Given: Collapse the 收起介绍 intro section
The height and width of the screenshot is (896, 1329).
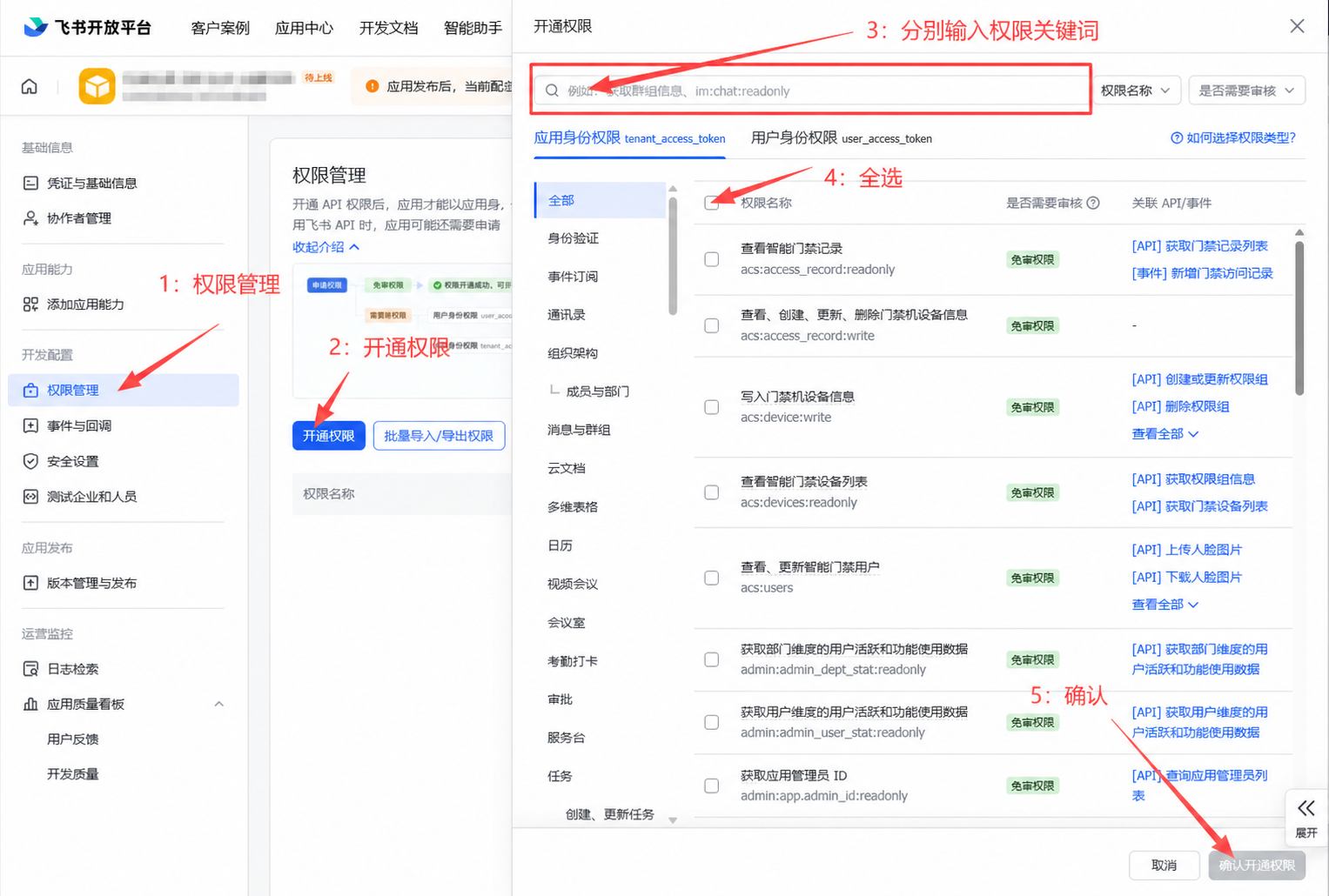Looking at the screenshot, I should pos(326,247).
